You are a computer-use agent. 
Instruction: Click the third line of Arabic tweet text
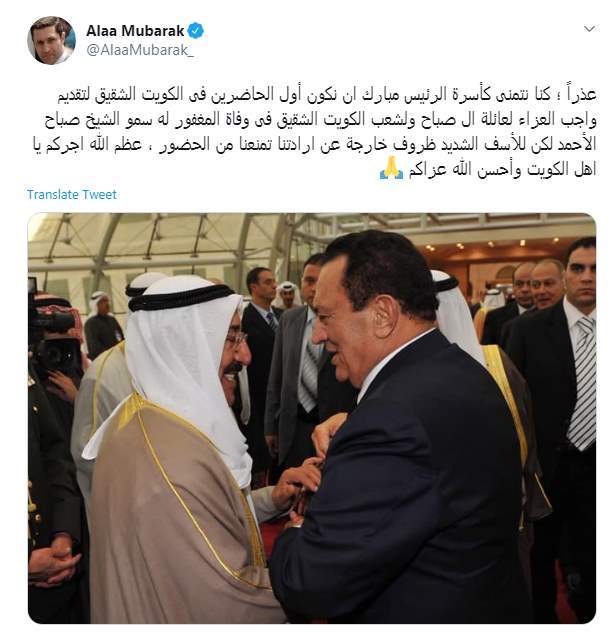314,144
